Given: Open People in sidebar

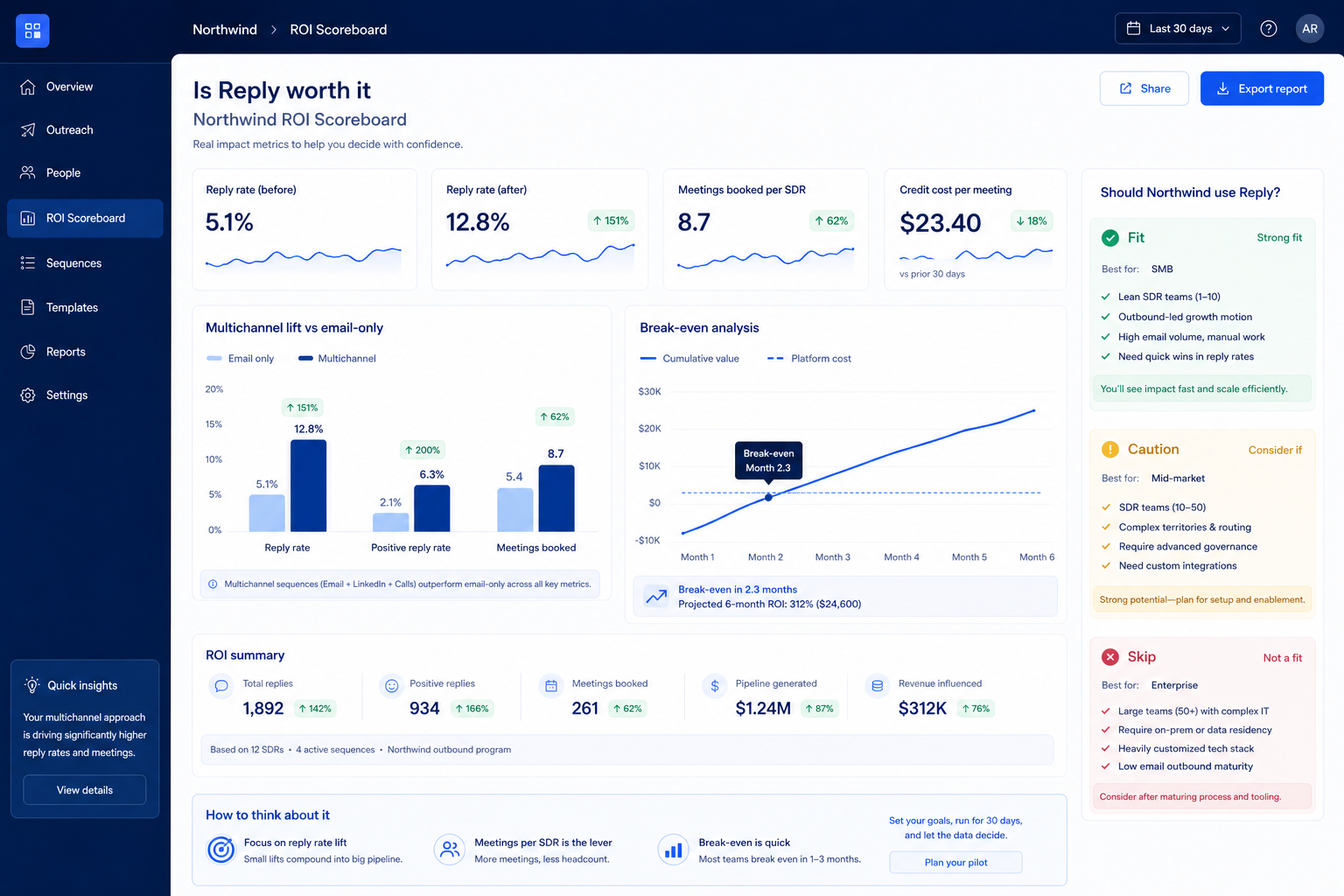Looking at the screenshot, I should (x=85, y=172).
